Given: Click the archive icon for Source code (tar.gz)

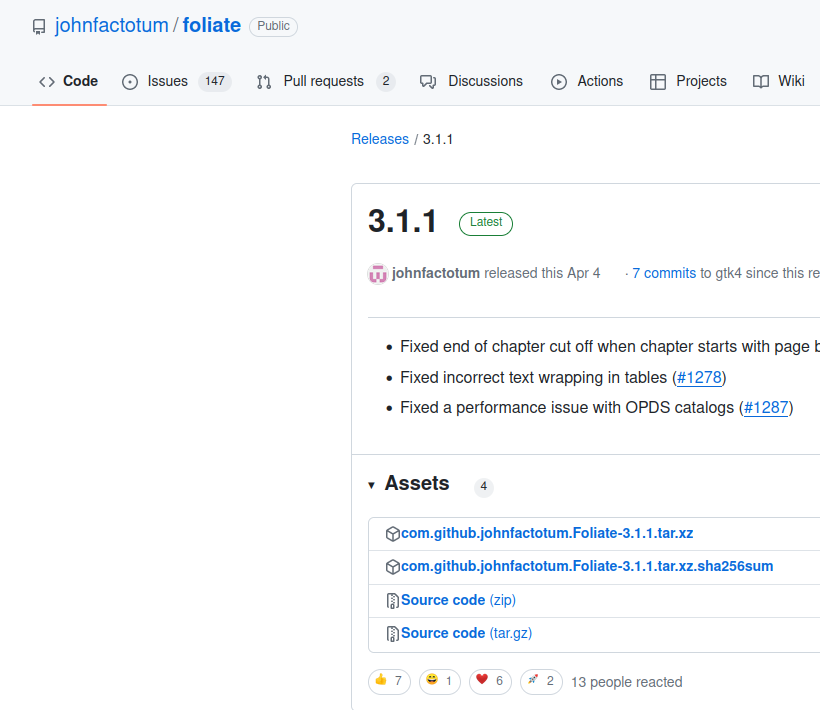Looking at the screenshot, I should (x=393, y=634).
